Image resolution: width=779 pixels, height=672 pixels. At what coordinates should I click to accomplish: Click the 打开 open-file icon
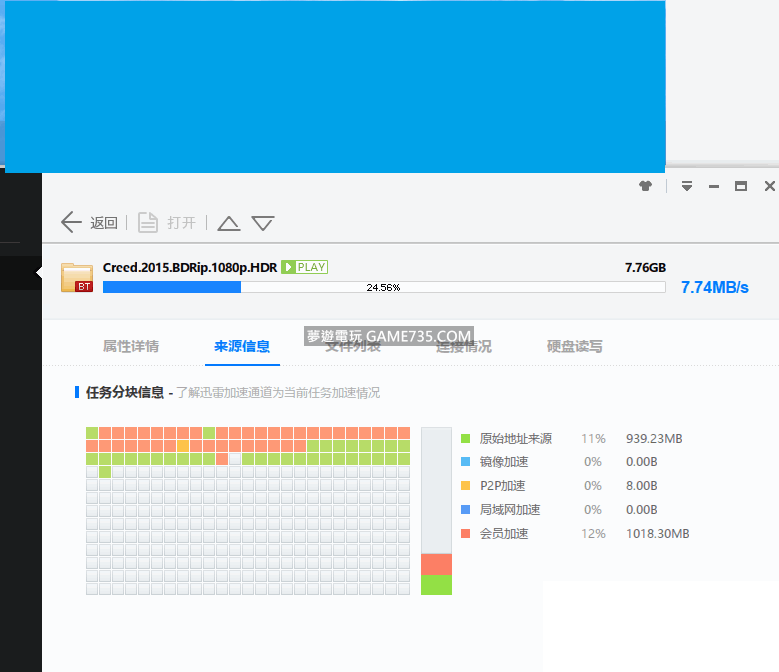[x=148, y=222]
